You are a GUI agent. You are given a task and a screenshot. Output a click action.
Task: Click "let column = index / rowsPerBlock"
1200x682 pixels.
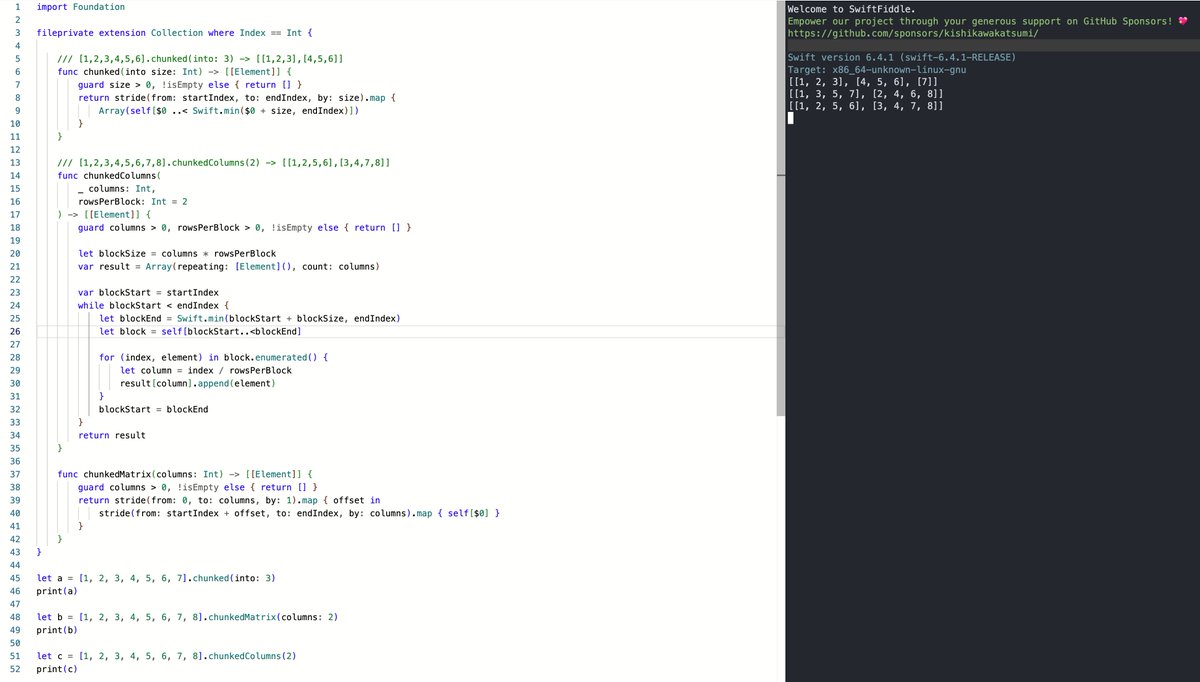(205, 371)
